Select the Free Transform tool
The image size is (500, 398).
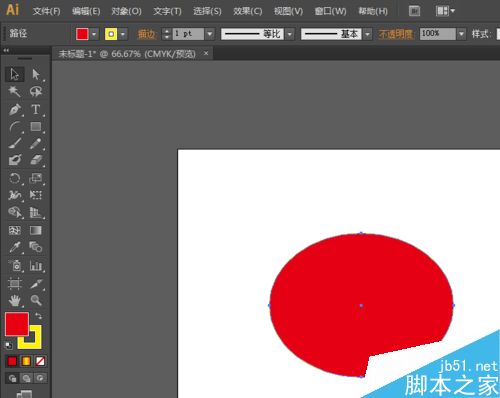[36, 195]
